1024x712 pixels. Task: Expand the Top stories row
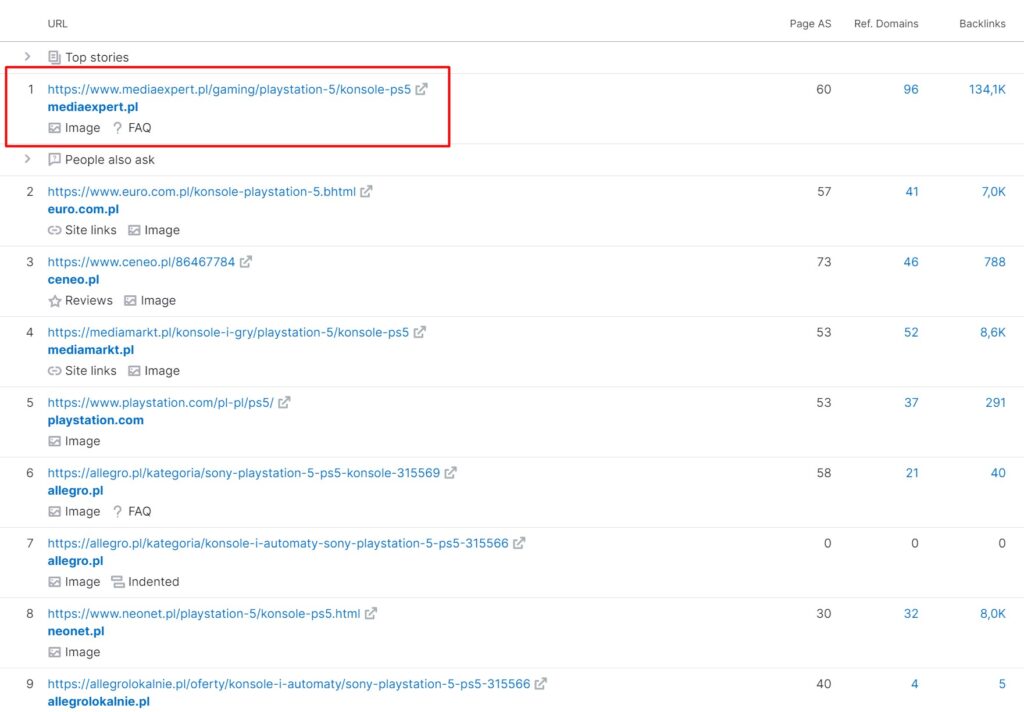click(27, 57)
